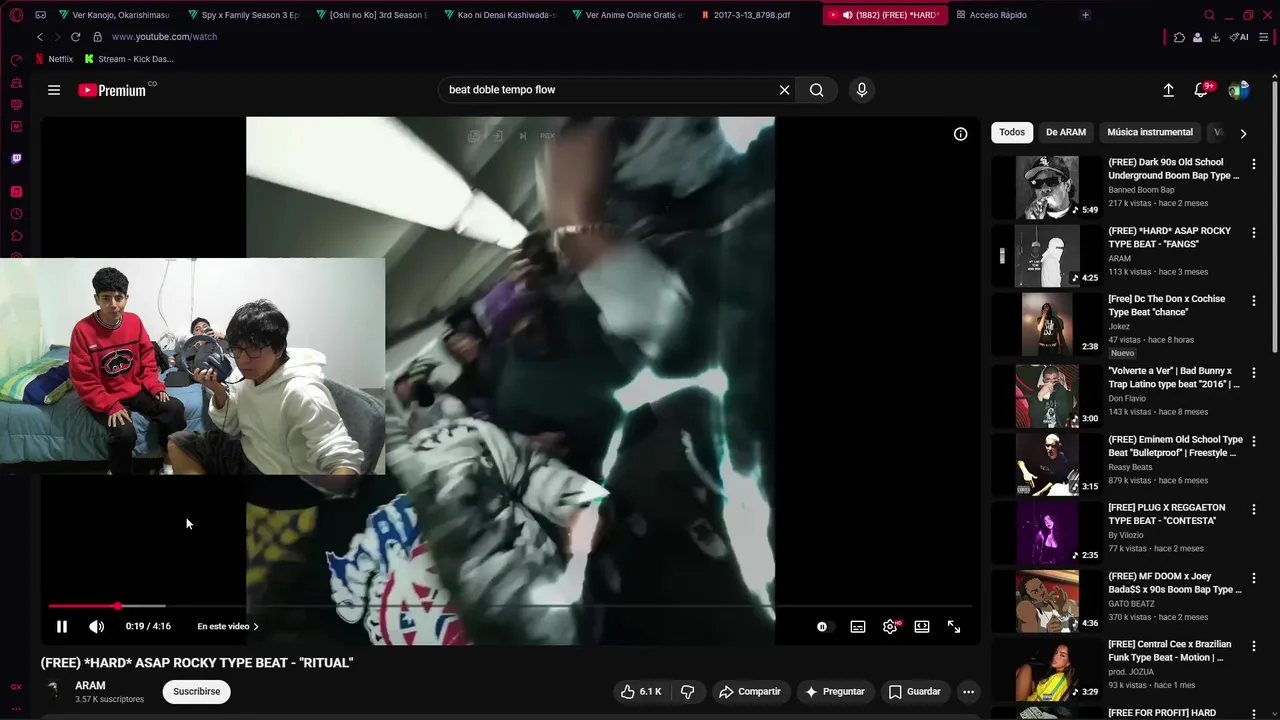Clear the search text with X

tap(784, 90)
